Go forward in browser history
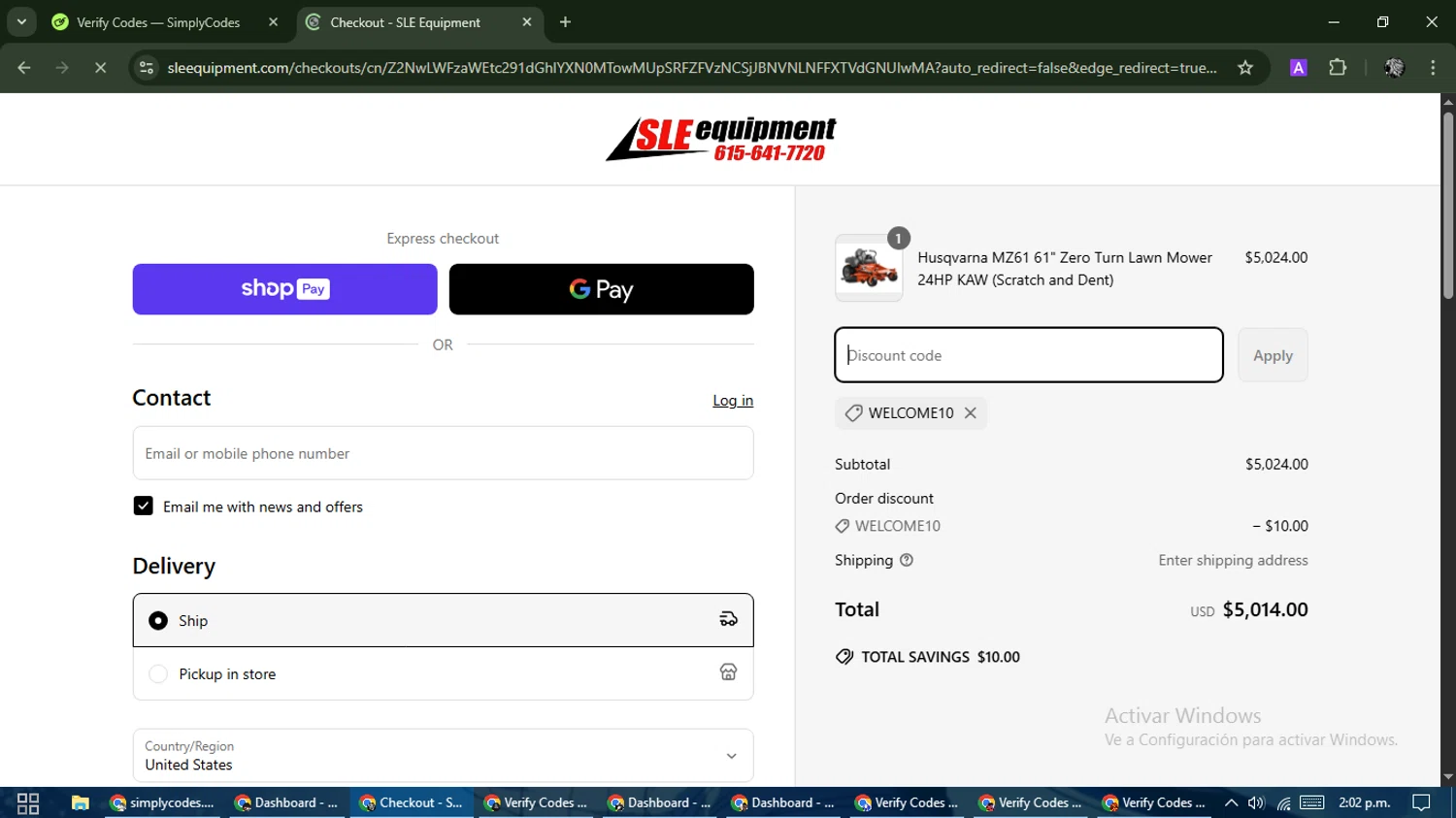 click(62, 68)
